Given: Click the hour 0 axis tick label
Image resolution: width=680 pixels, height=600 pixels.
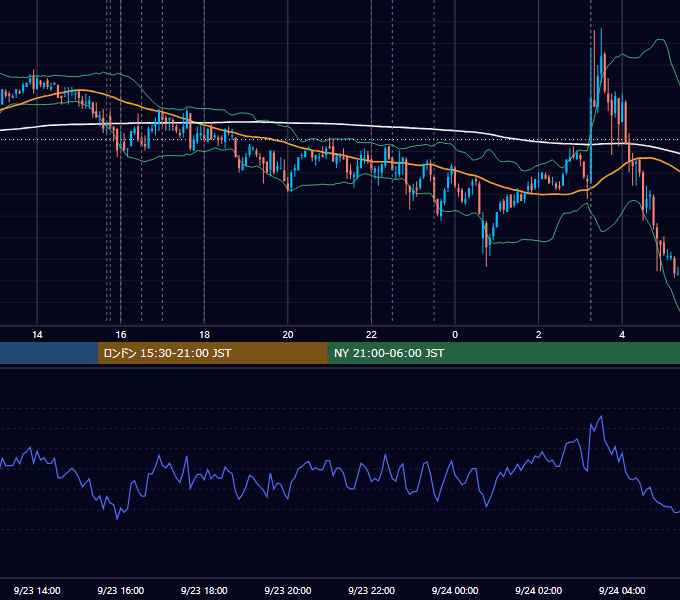Looking at the screenshot, I should [x=455, y=335].
